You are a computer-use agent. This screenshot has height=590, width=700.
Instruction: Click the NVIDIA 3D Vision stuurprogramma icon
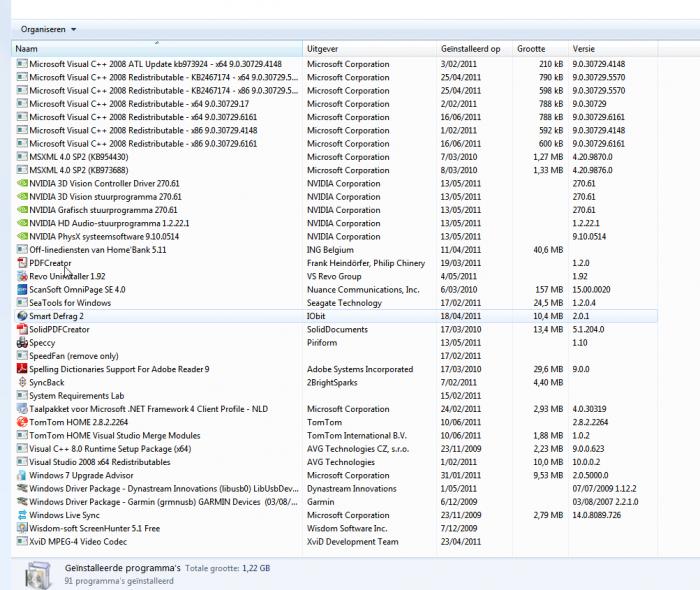[x=22, y=197]
